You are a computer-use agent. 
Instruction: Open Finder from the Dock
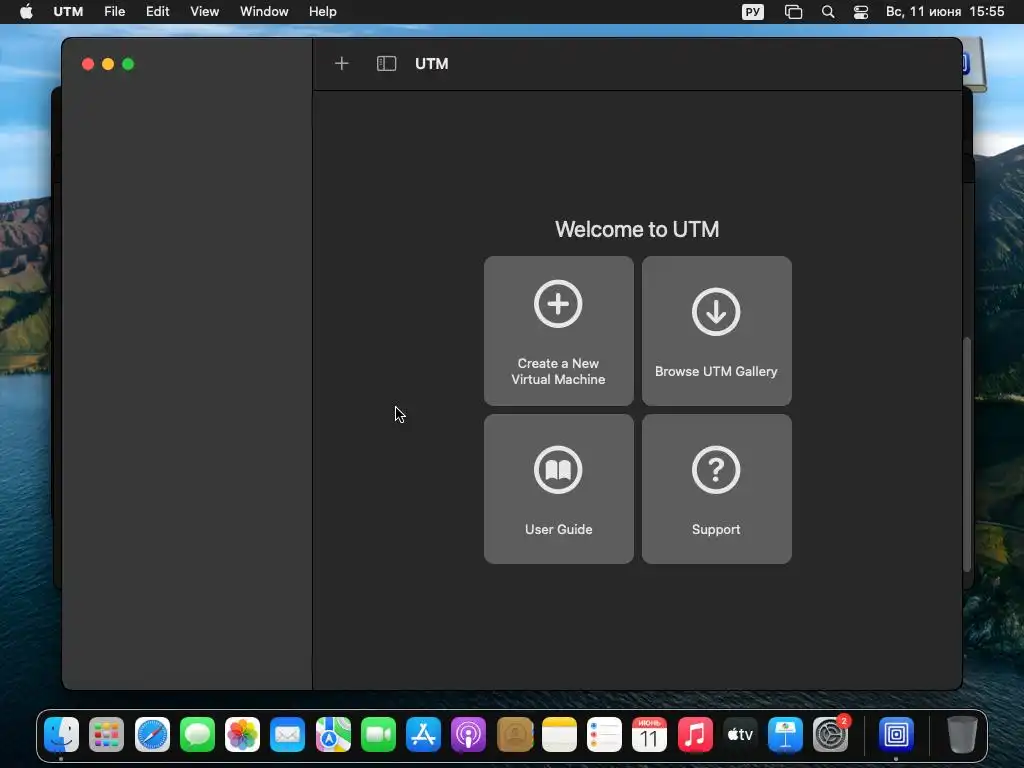pos(61,734)
